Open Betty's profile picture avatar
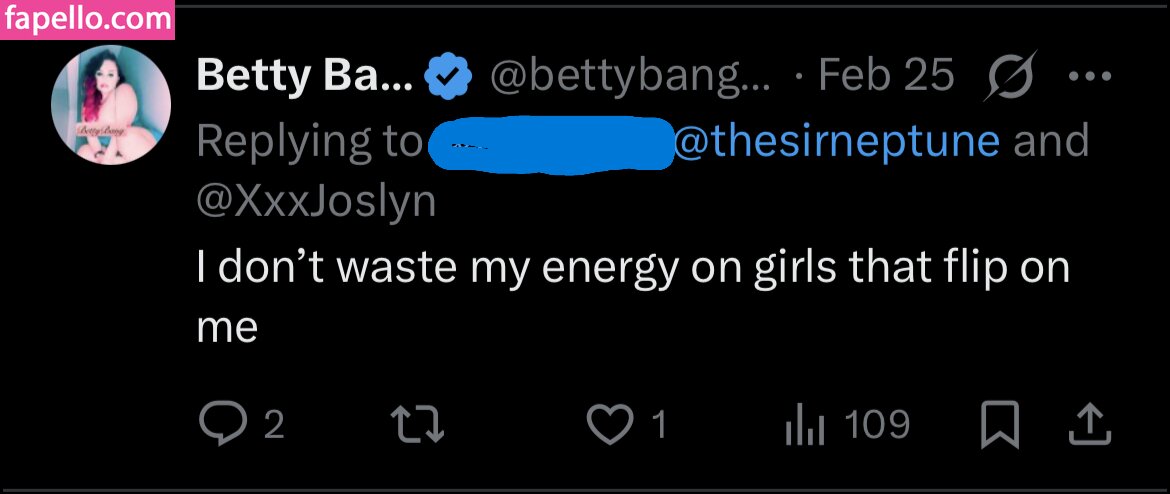 click(x=111, y=103)
